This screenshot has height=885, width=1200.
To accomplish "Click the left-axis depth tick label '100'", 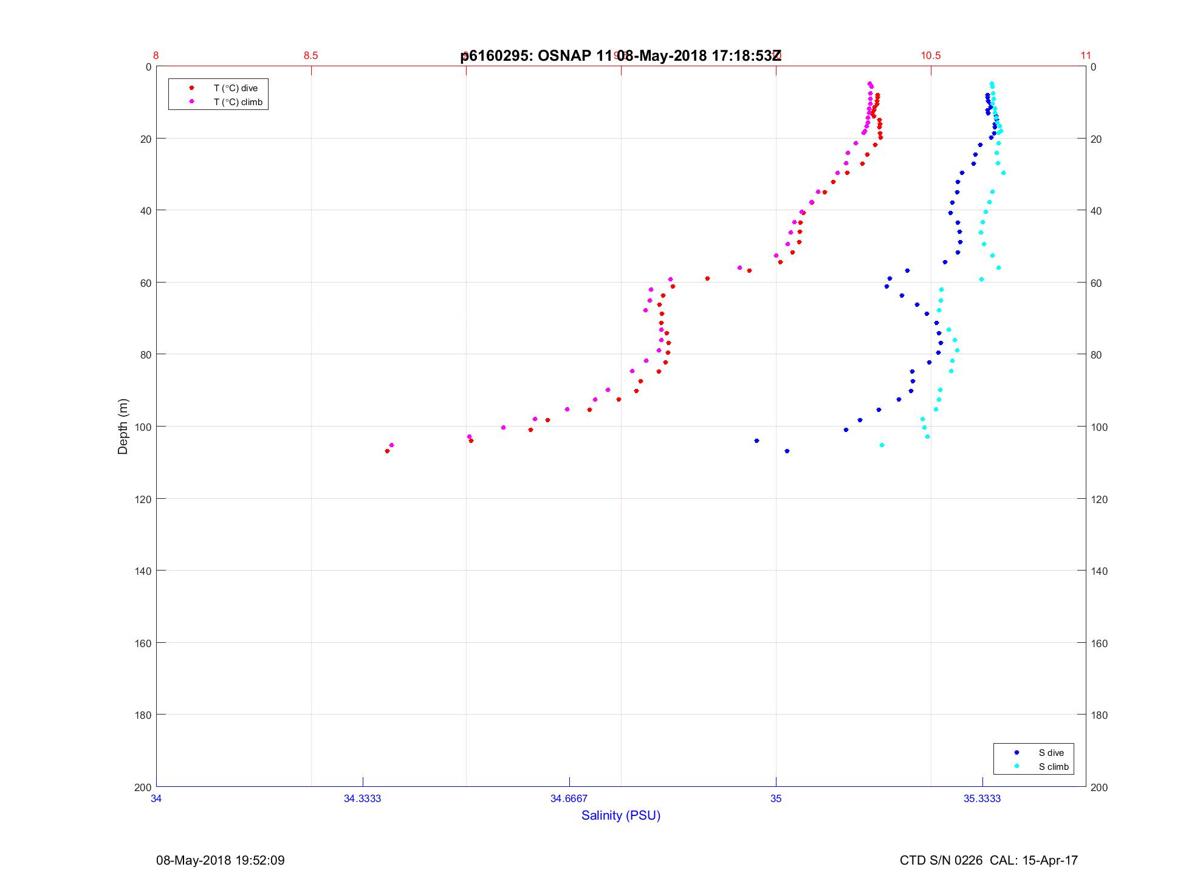I will [142, 427].
